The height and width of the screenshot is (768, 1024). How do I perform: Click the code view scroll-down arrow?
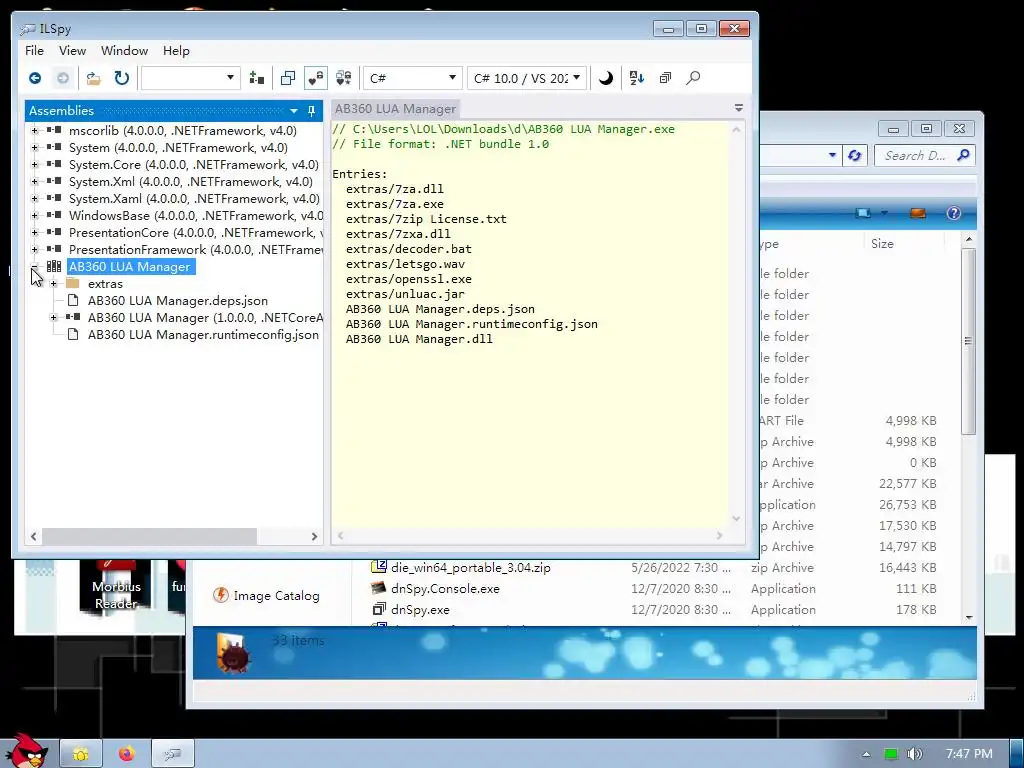point(736,519)
